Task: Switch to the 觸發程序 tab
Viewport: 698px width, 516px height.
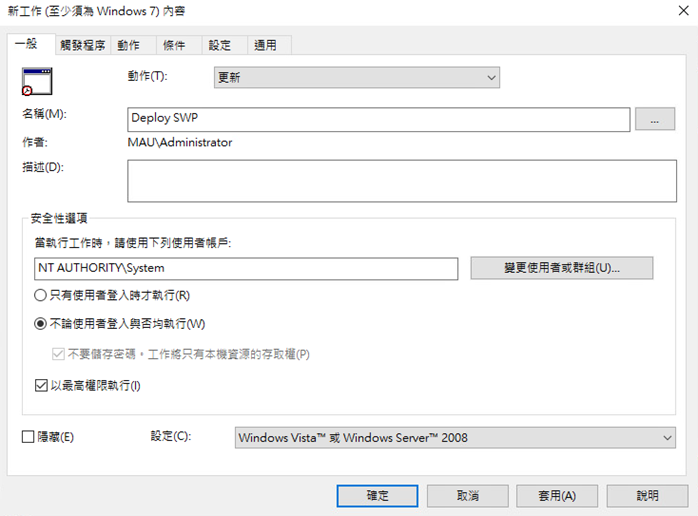Action: (82, 45)
